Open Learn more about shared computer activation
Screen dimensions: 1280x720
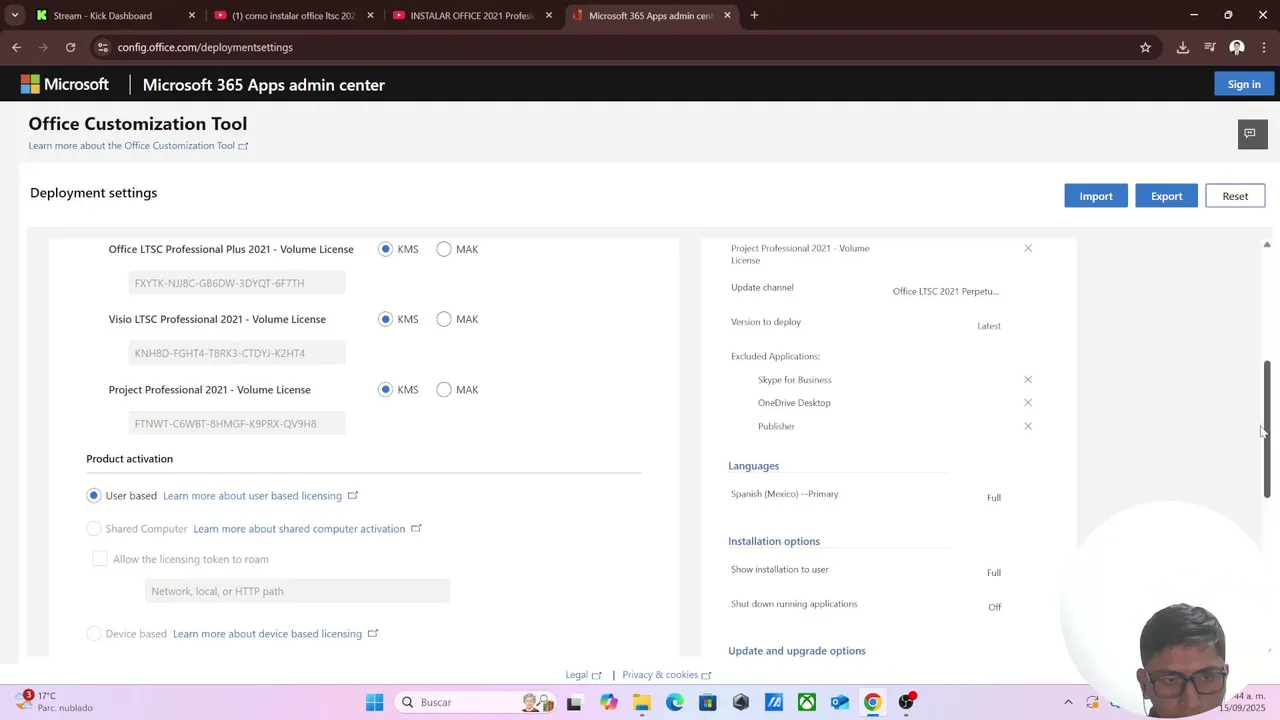(x=307, y=528)
